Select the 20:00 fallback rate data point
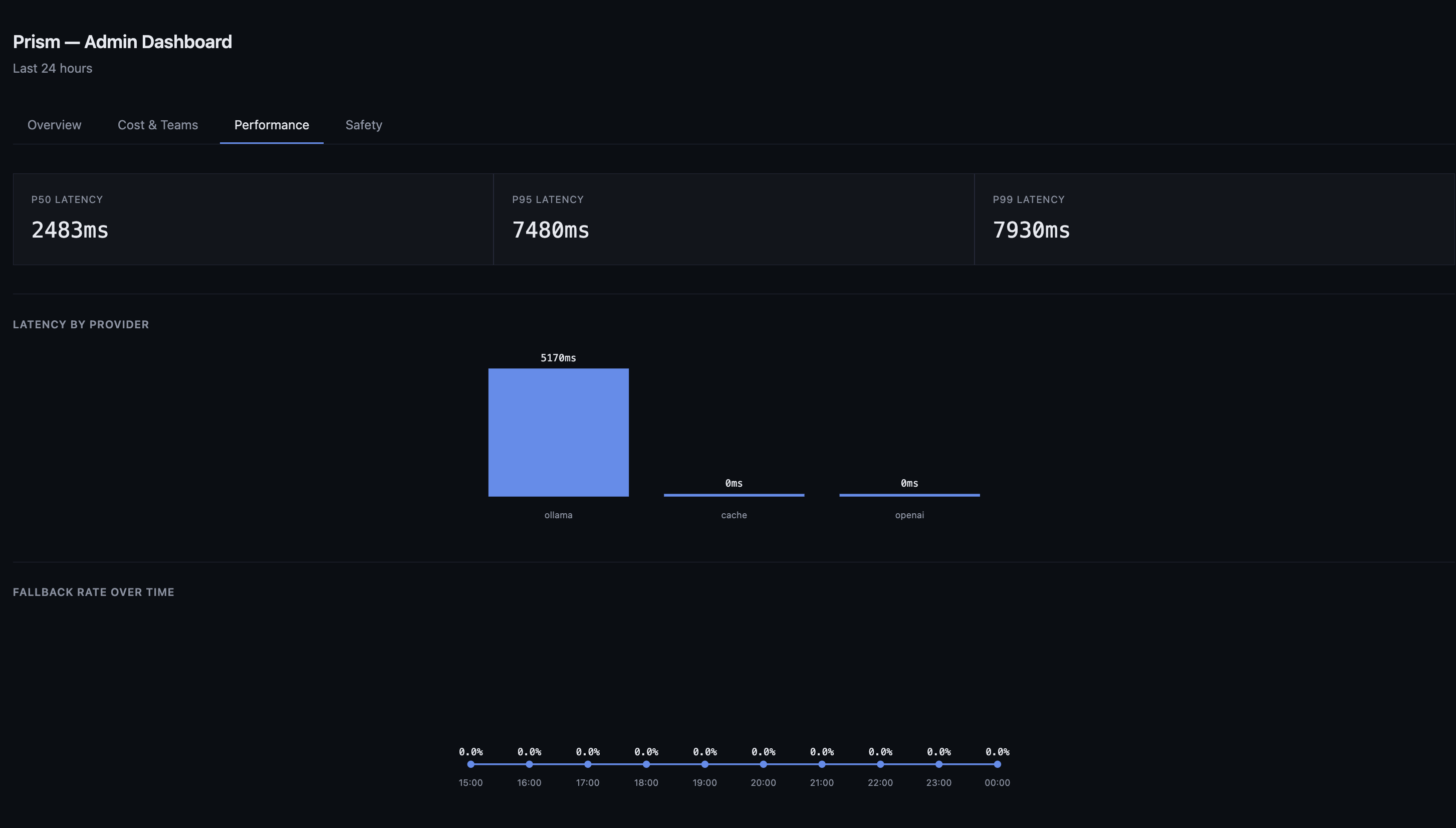This screenshot has width=1456, height=828. click(763, 764)
